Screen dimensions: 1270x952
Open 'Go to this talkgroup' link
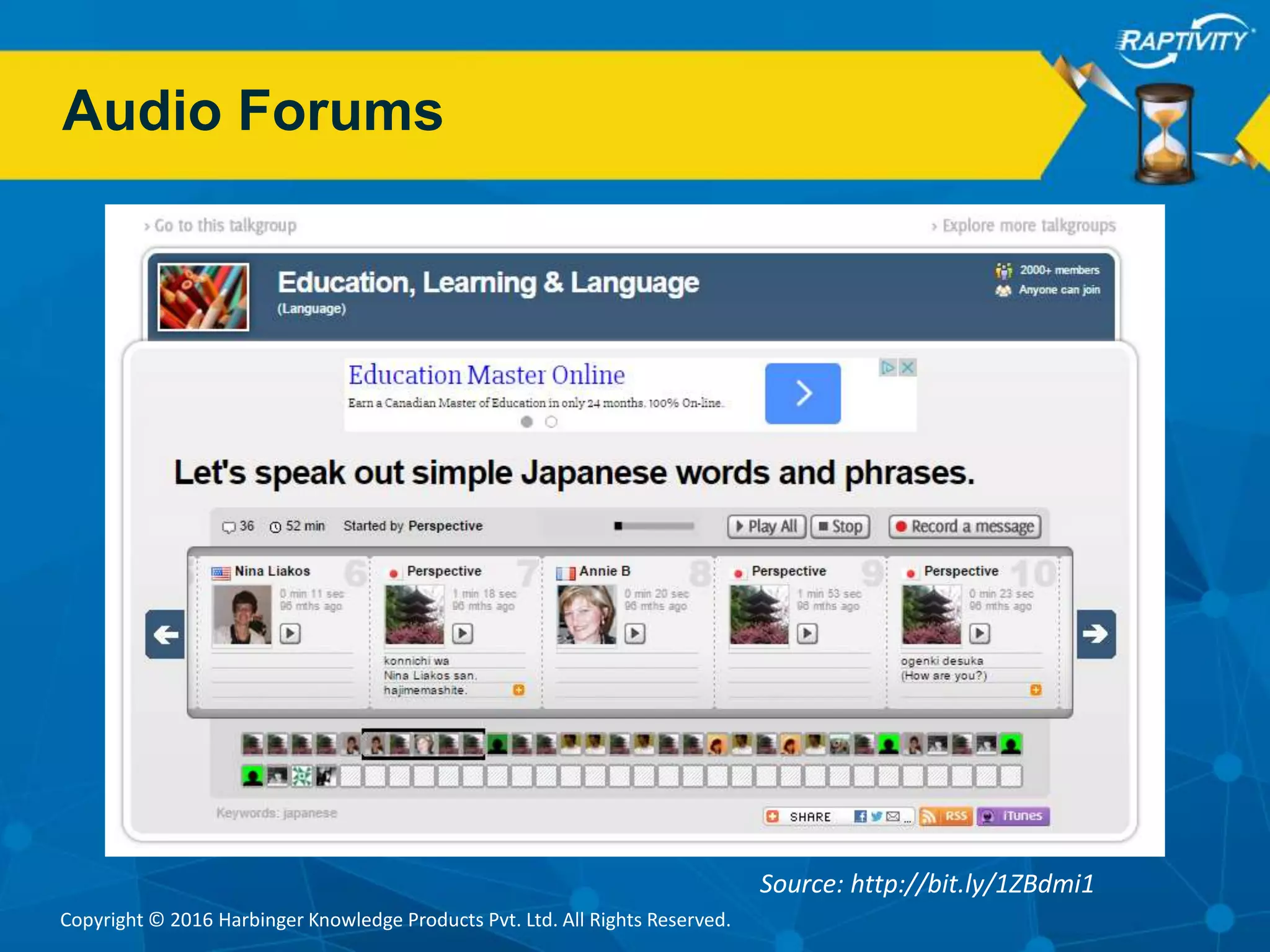pyautogui.click(x=220, y=226)
